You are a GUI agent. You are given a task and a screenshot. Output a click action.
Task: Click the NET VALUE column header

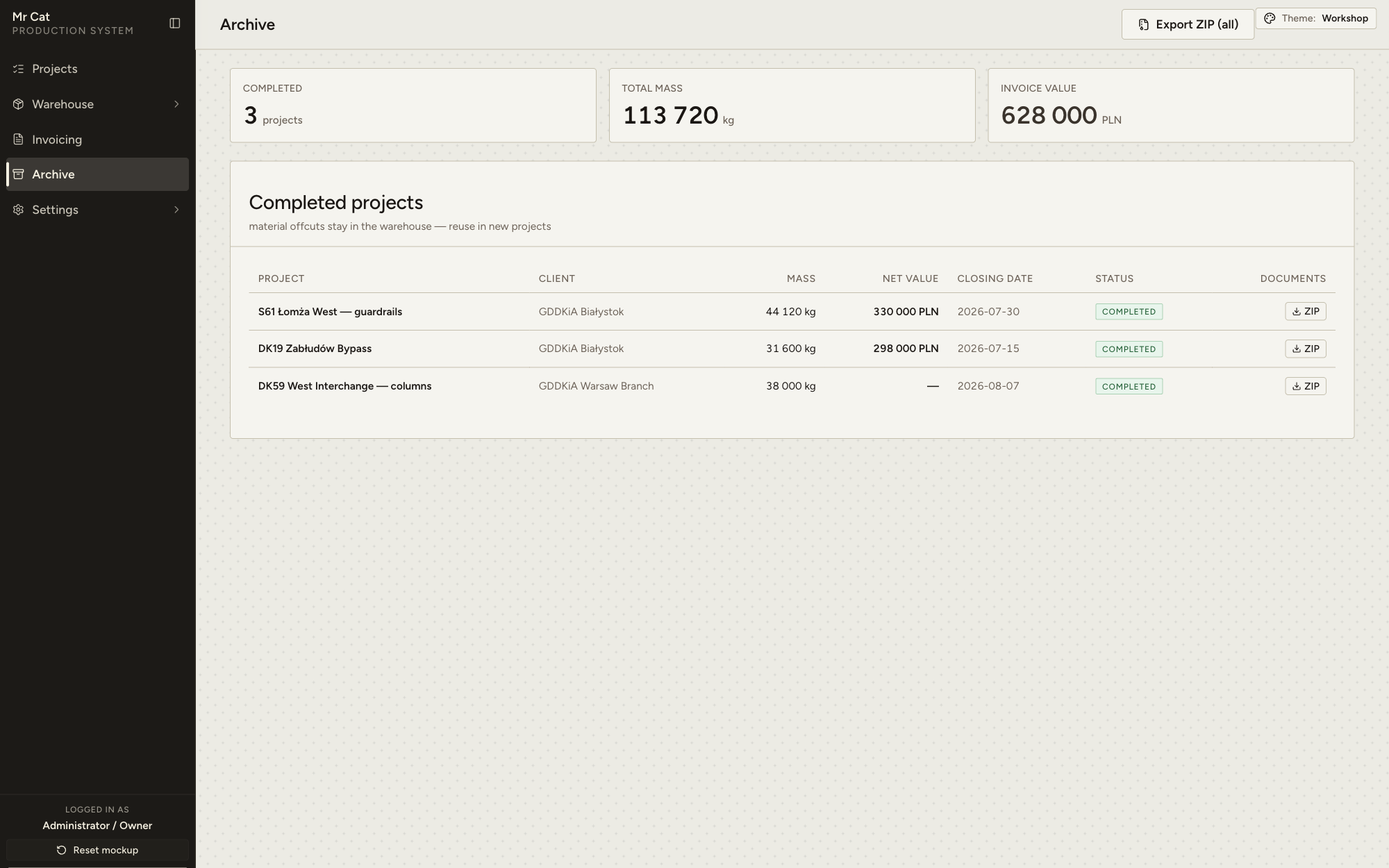click(910, 278)
